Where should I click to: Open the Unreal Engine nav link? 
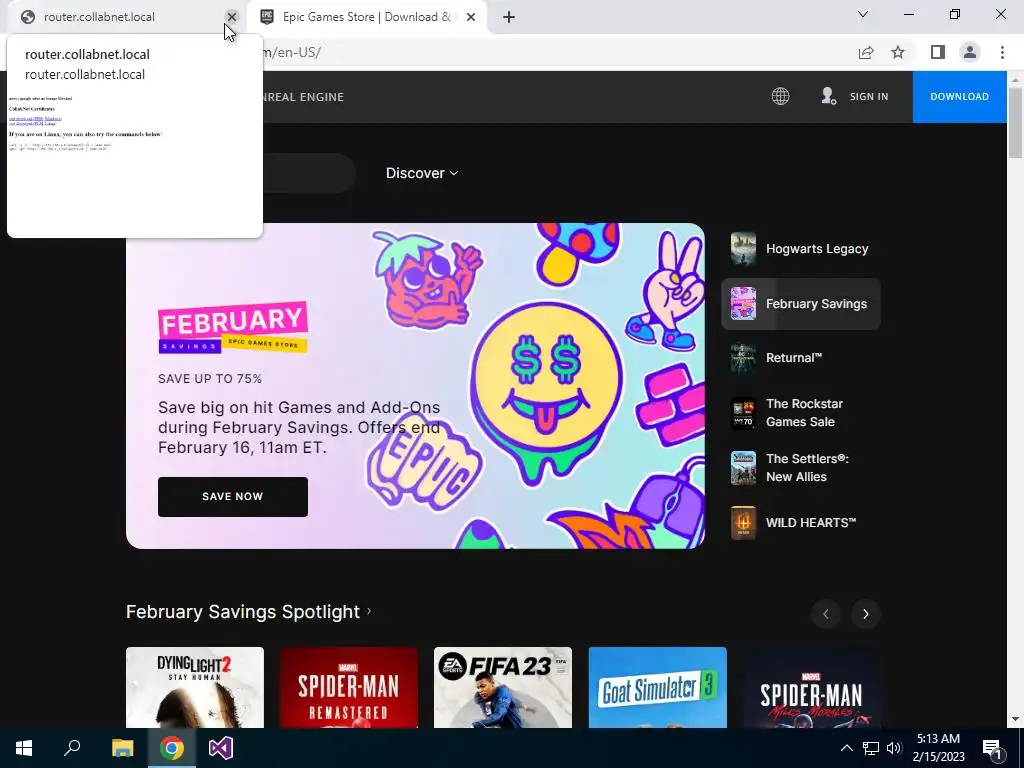click(x=304, y=97)
